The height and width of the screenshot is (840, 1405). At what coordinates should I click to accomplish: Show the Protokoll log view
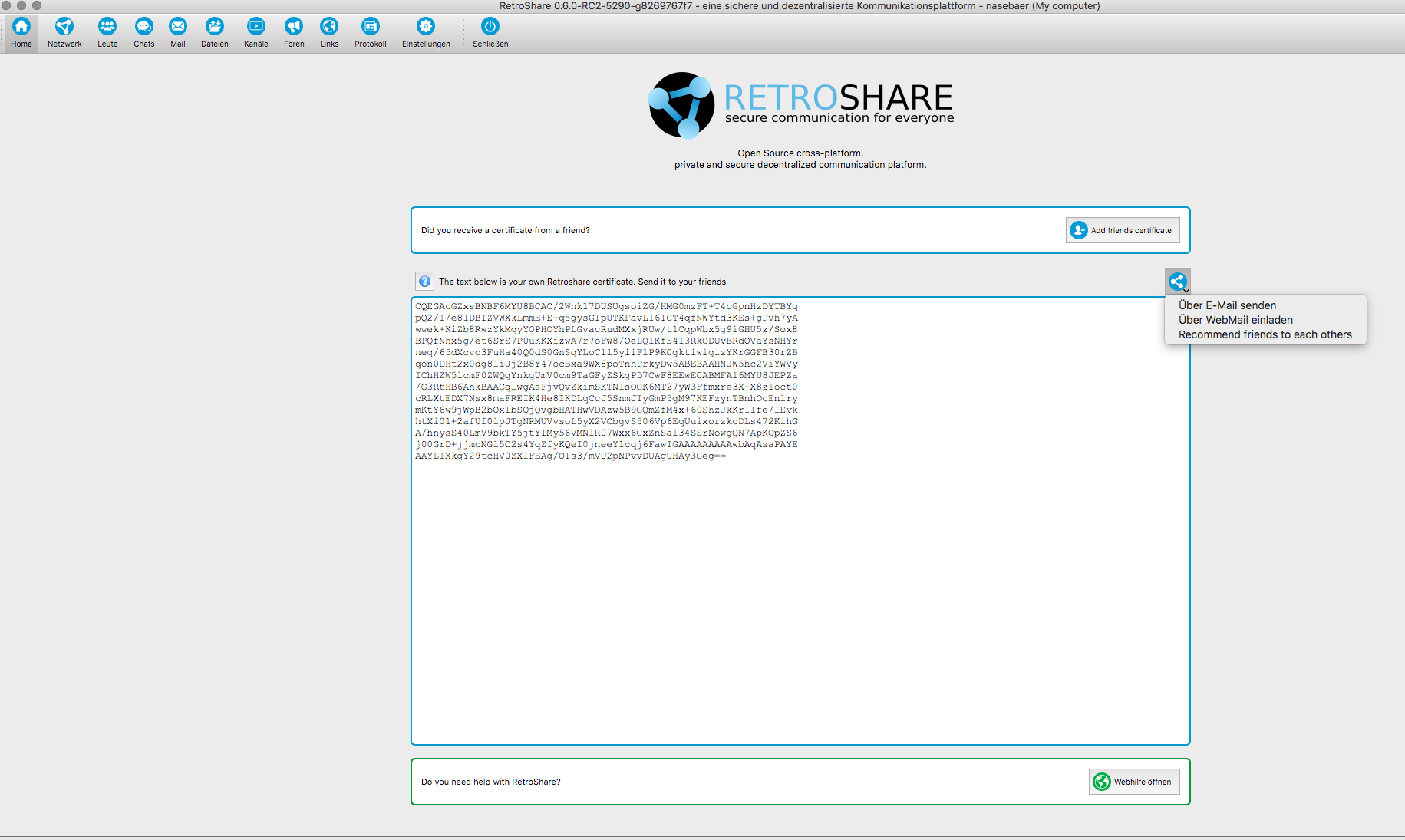pos(370,27)
